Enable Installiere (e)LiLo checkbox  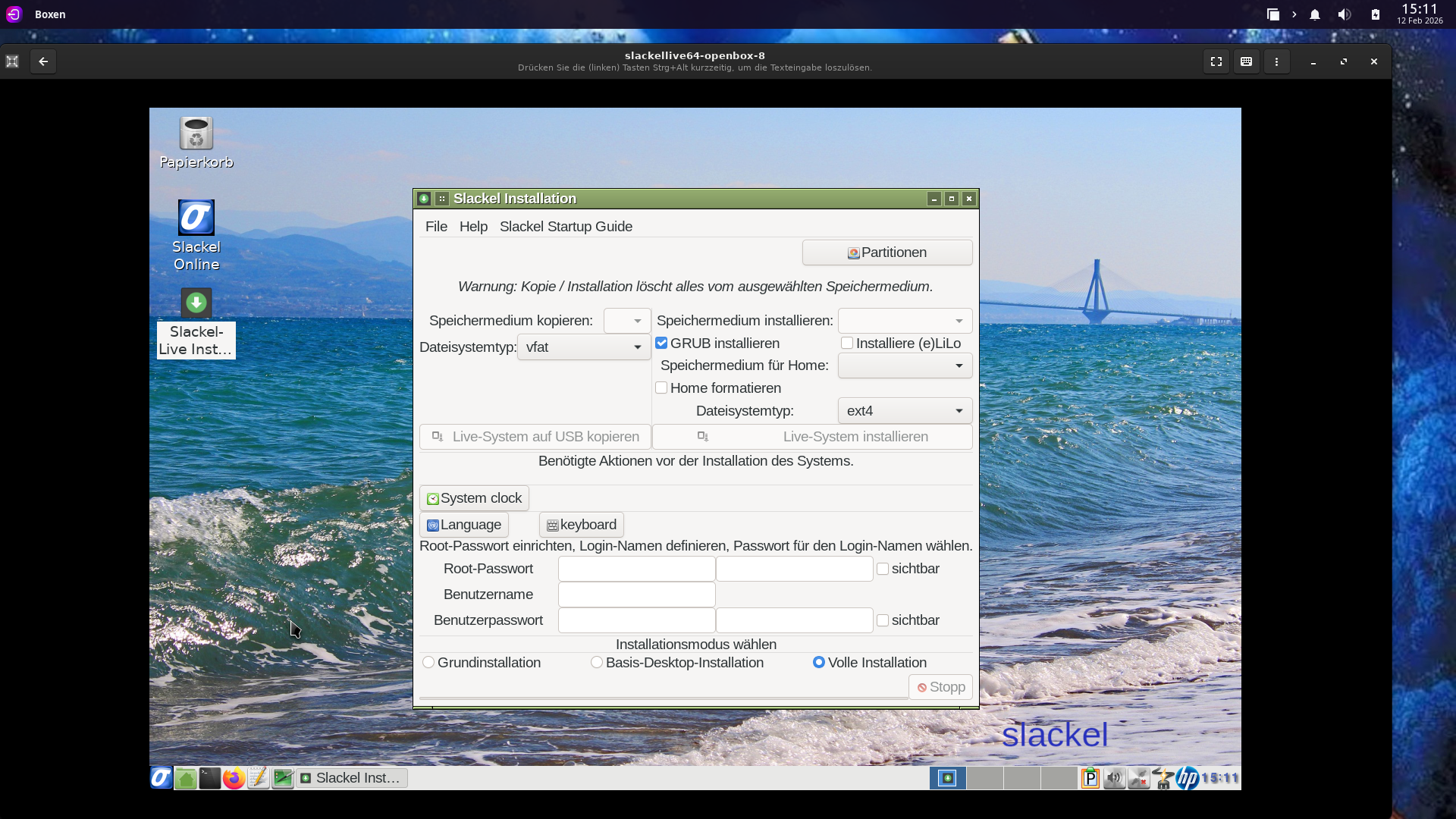coord(847,344)
